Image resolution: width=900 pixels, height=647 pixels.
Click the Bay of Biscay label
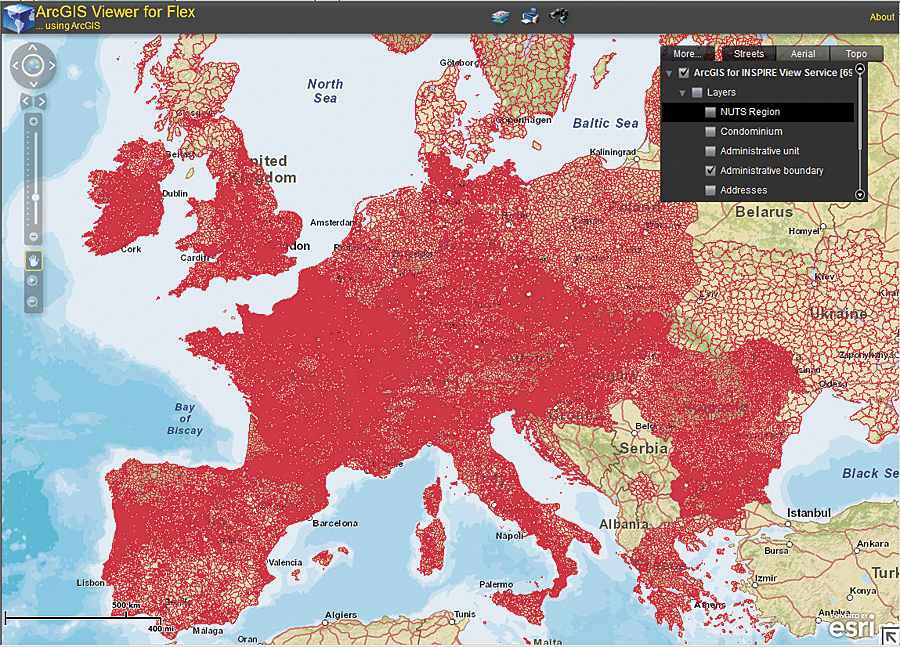pos(185,419)
